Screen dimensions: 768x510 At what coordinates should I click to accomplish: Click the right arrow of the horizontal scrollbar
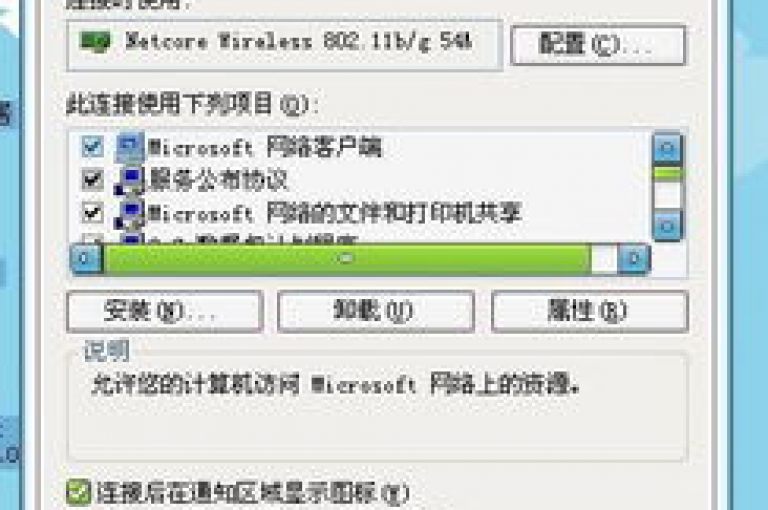coord(634,258)
